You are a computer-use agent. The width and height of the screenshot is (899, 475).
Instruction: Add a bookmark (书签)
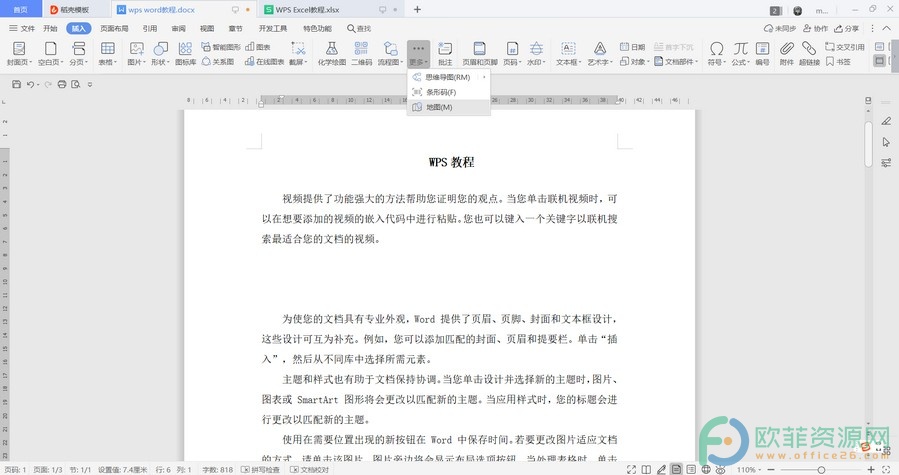pos(838,61)
